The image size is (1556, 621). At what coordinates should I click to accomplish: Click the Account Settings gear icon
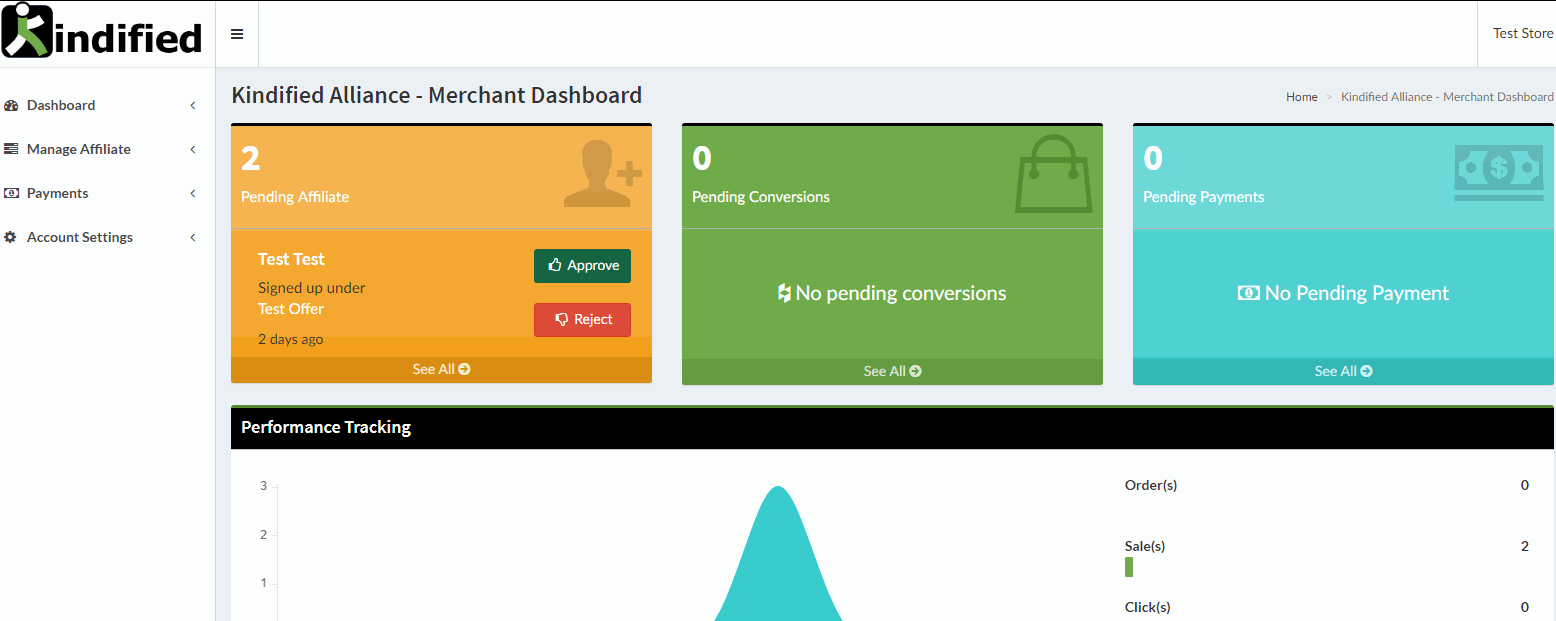(11, 237)
